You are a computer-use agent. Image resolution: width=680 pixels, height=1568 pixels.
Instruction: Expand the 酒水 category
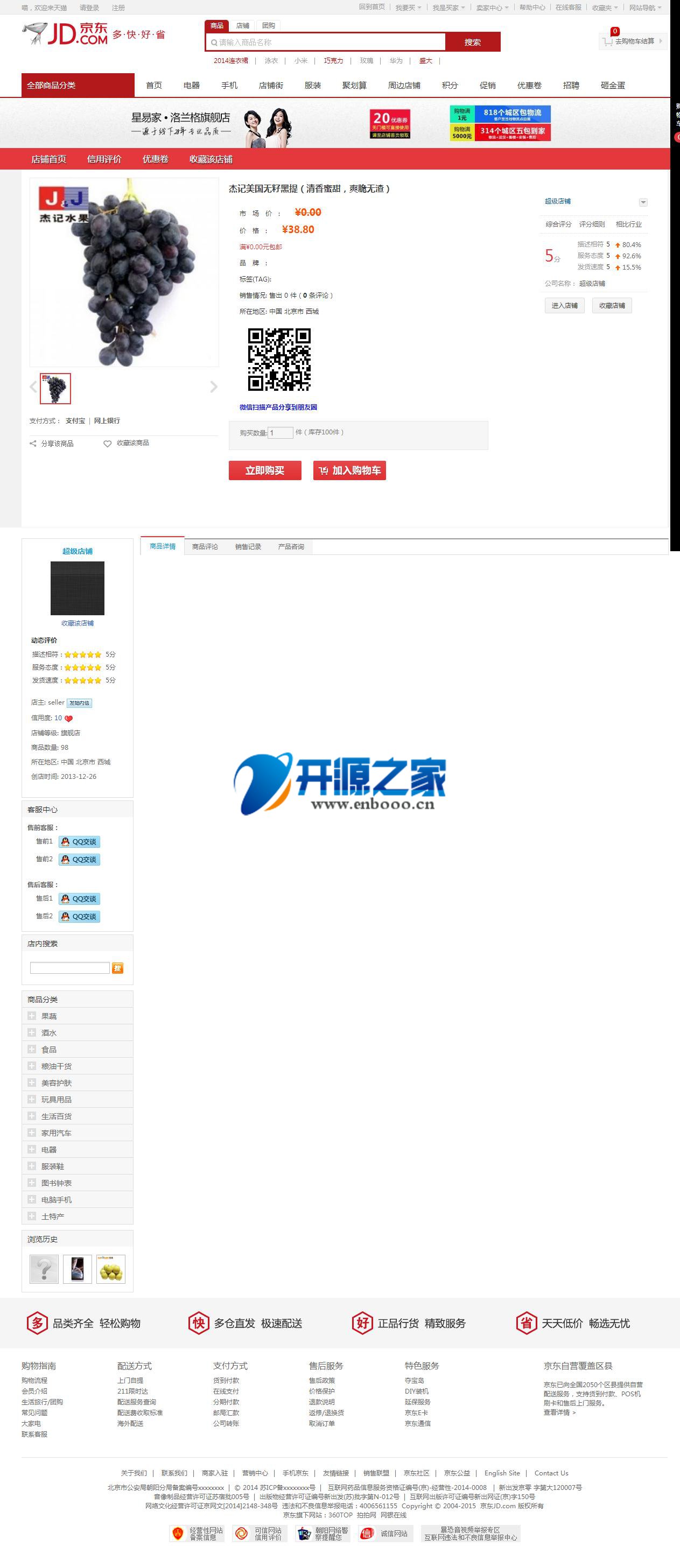point(32,1032)
